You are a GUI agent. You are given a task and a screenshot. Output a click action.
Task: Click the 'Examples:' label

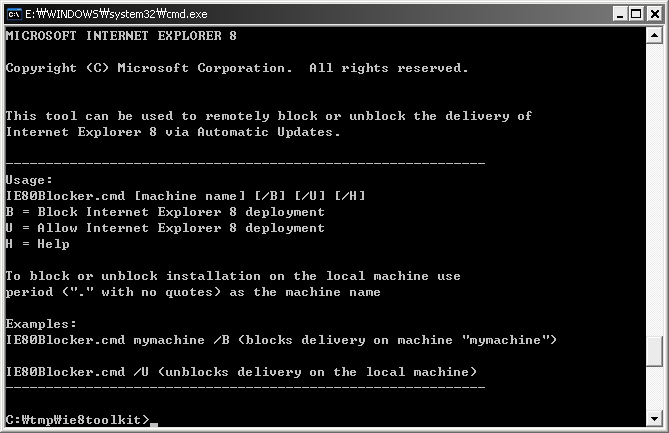pyautogui.click(x=41, y=324)
